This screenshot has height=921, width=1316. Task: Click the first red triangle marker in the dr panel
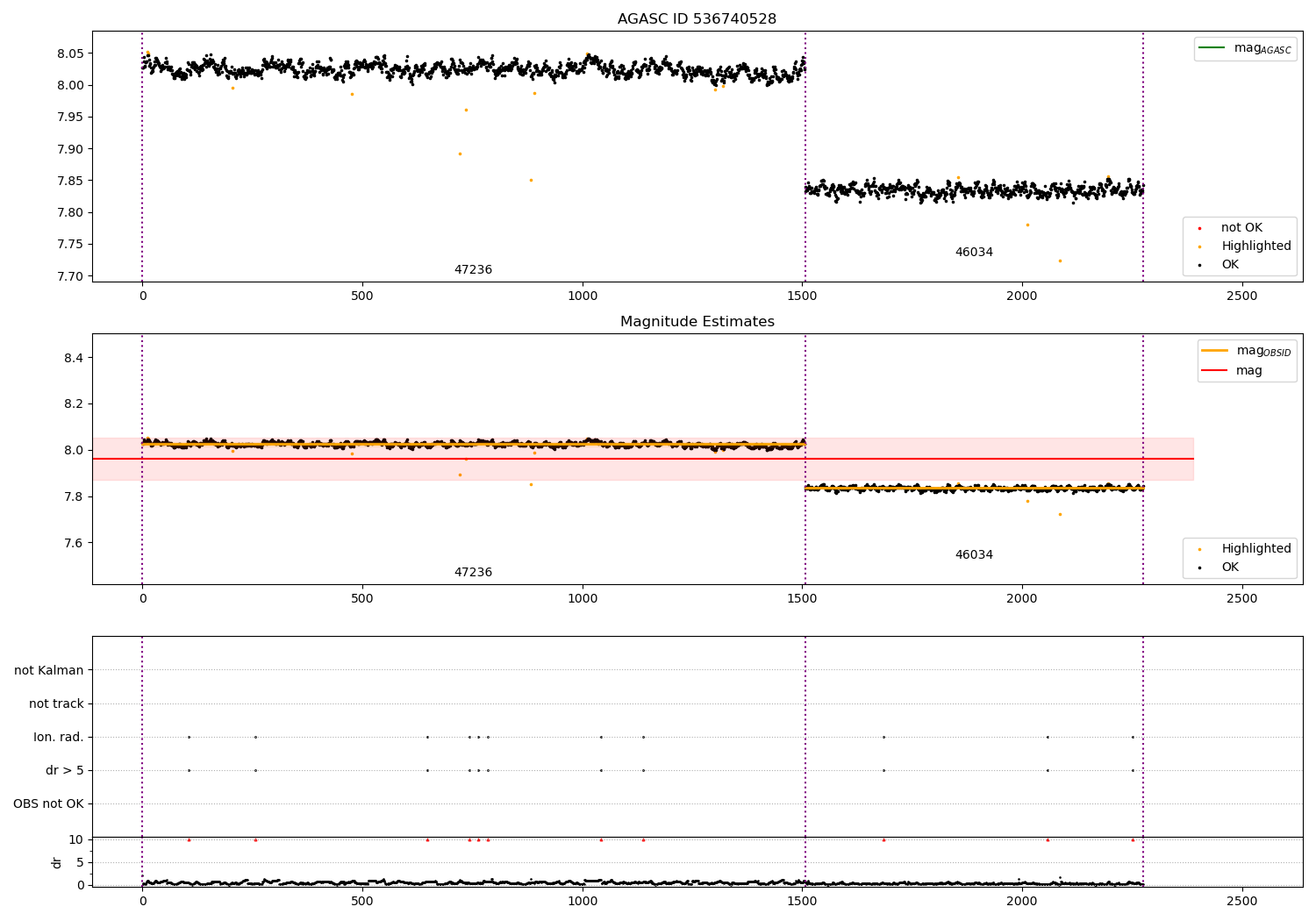pyautogui.click(x=189, y=839)
